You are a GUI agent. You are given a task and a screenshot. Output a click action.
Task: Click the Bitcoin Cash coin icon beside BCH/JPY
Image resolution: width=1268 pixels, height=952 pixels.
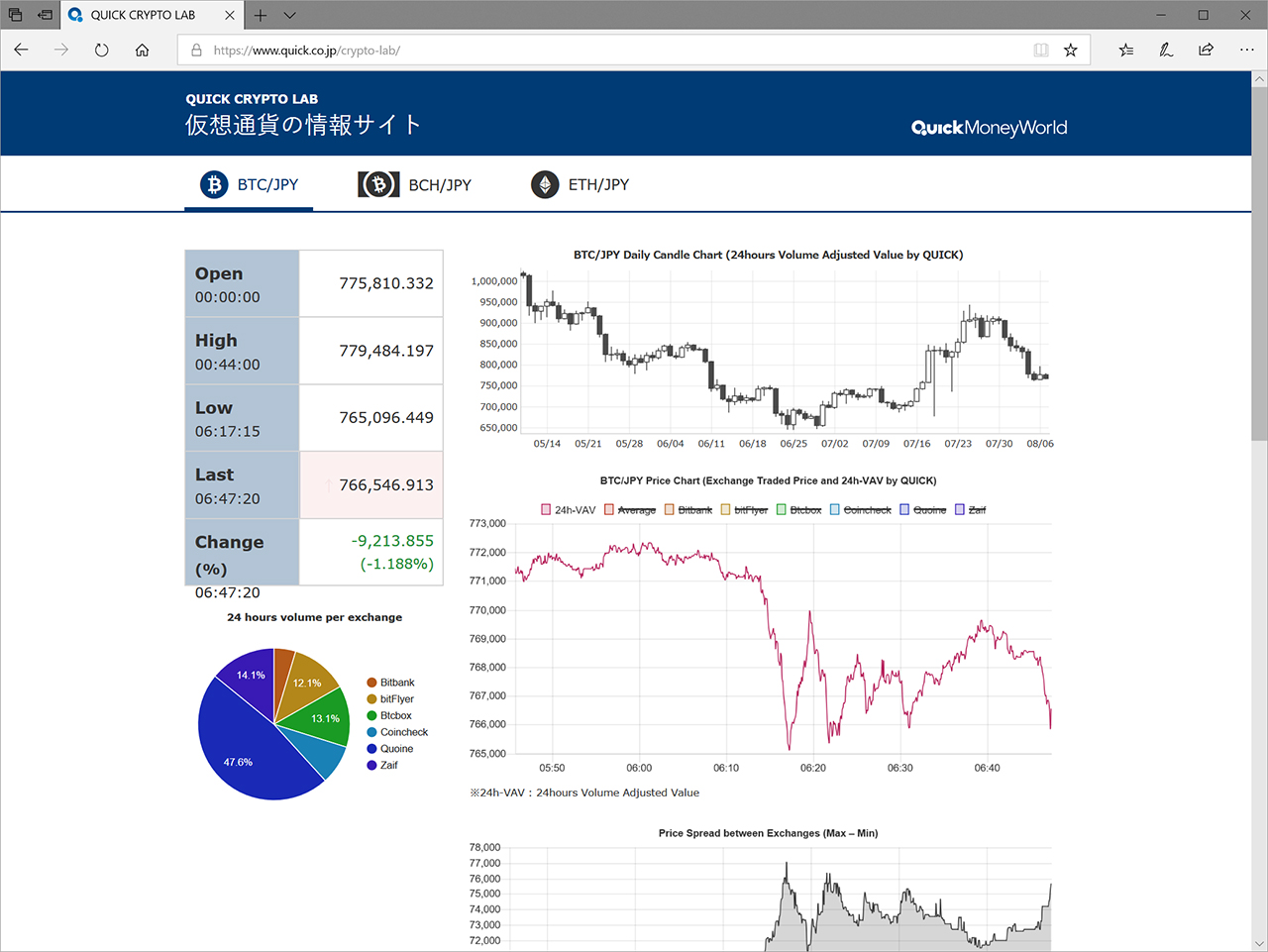click(377, 184)
